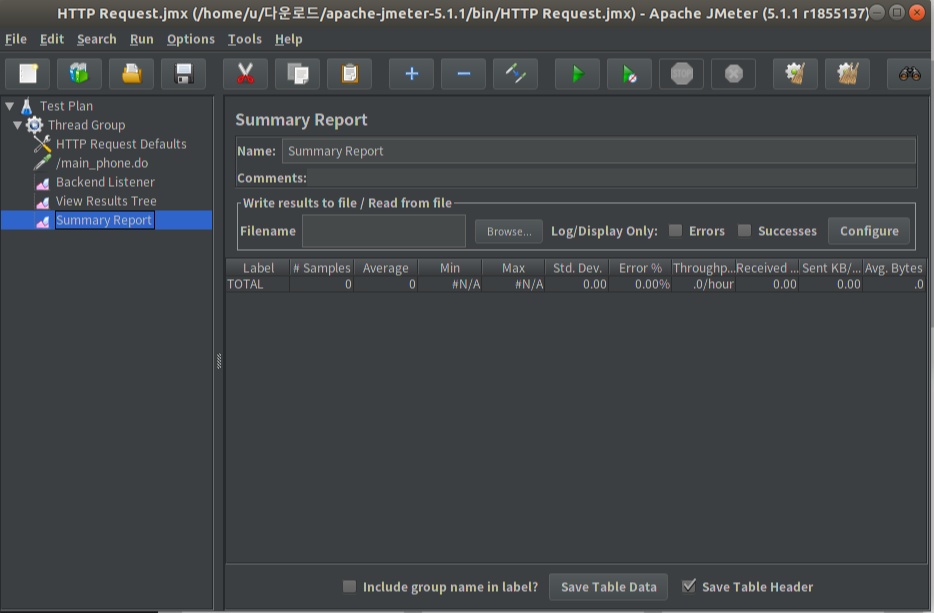Select /main_phone.do tree item
The height and width of the screenshot is (613, 934).
pos(102,163)
